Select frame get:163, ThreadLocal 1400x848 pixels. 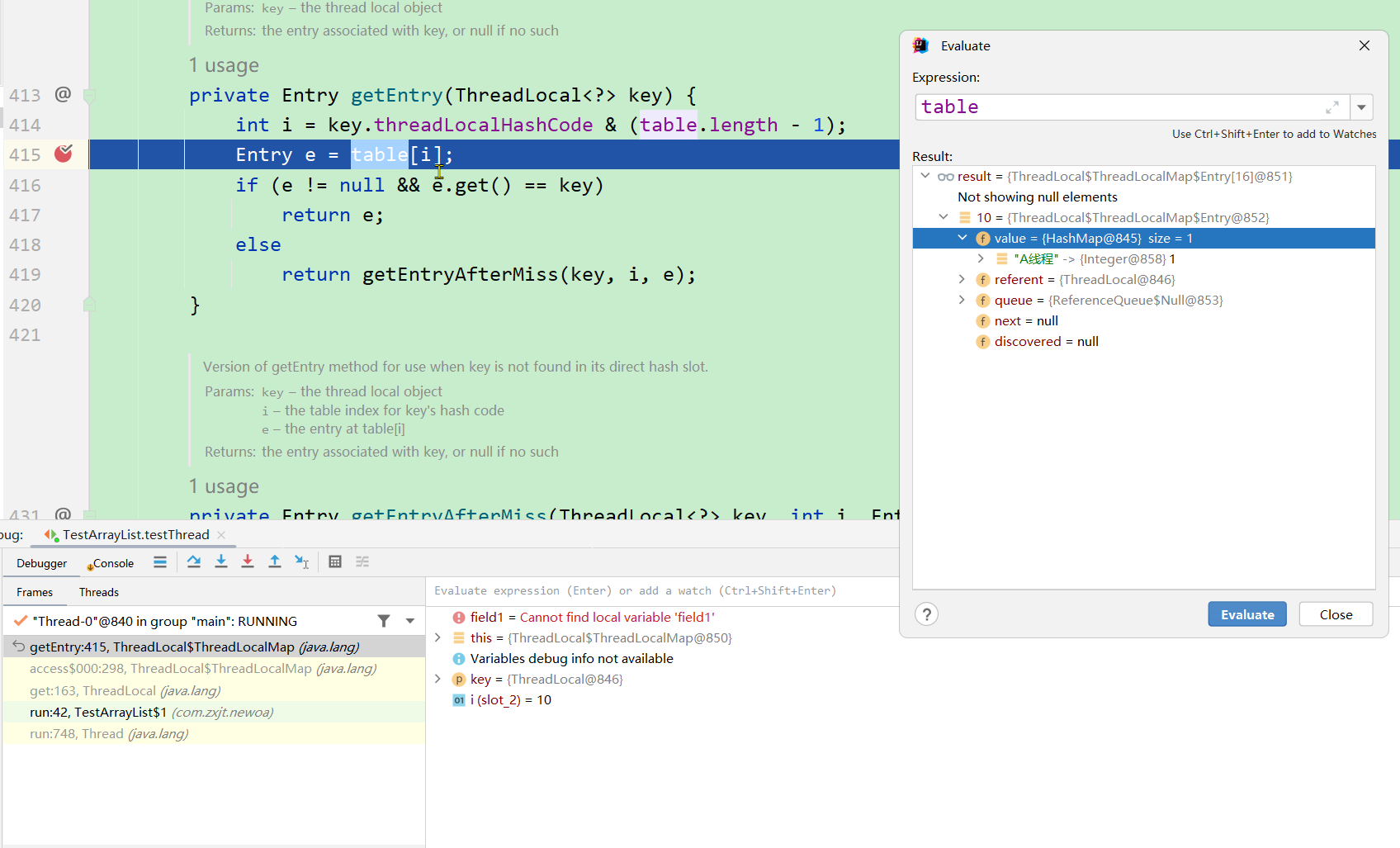[215, 690]
